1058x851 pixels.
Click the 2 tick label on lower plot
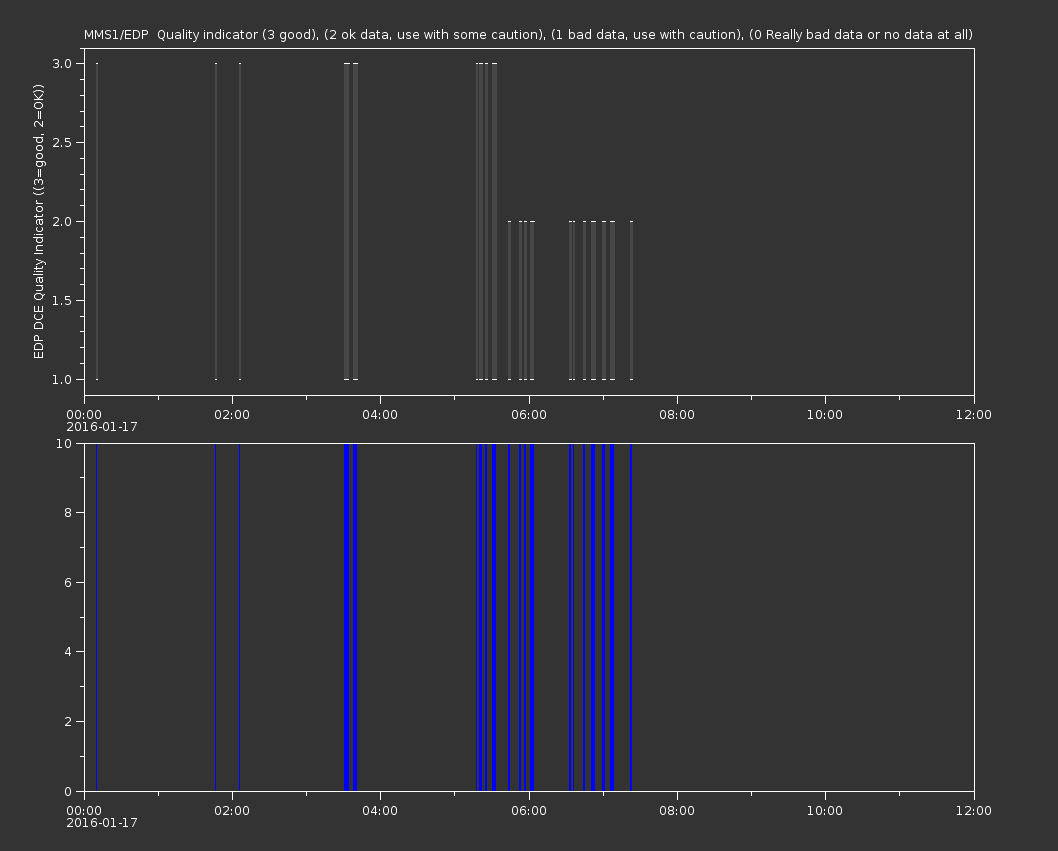68,721
